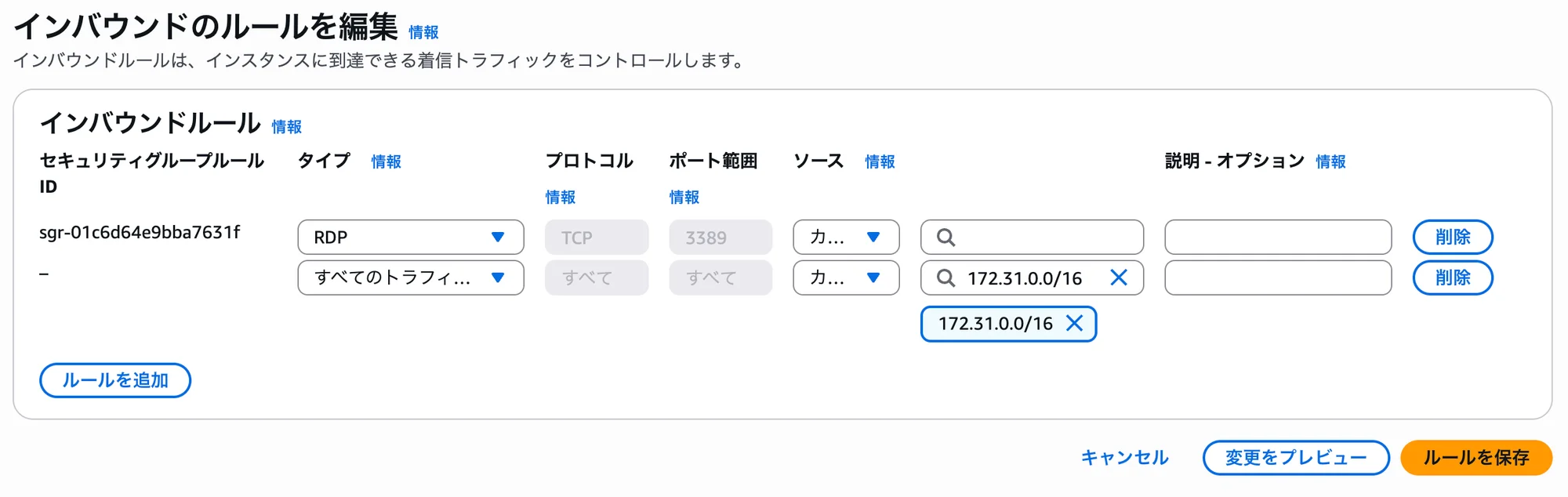Click the 情報 link beside タイプ column header
1568x497 pixels.
click(386, 161)
